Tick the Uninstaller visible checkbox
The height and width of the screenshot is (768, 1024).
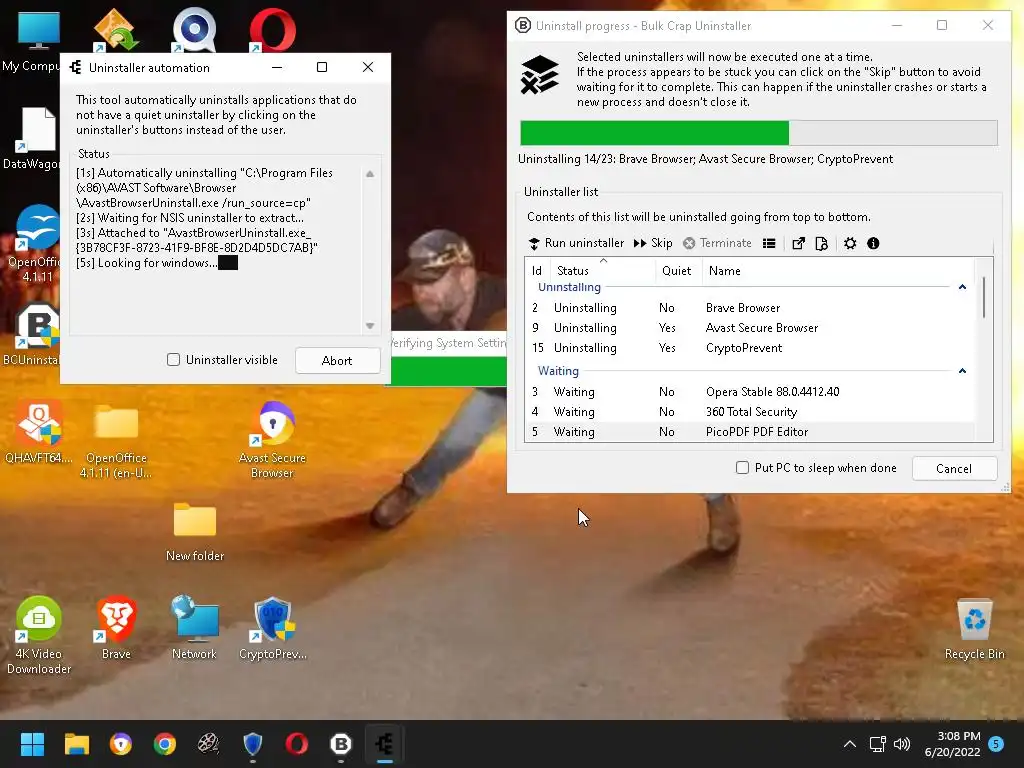173,360
